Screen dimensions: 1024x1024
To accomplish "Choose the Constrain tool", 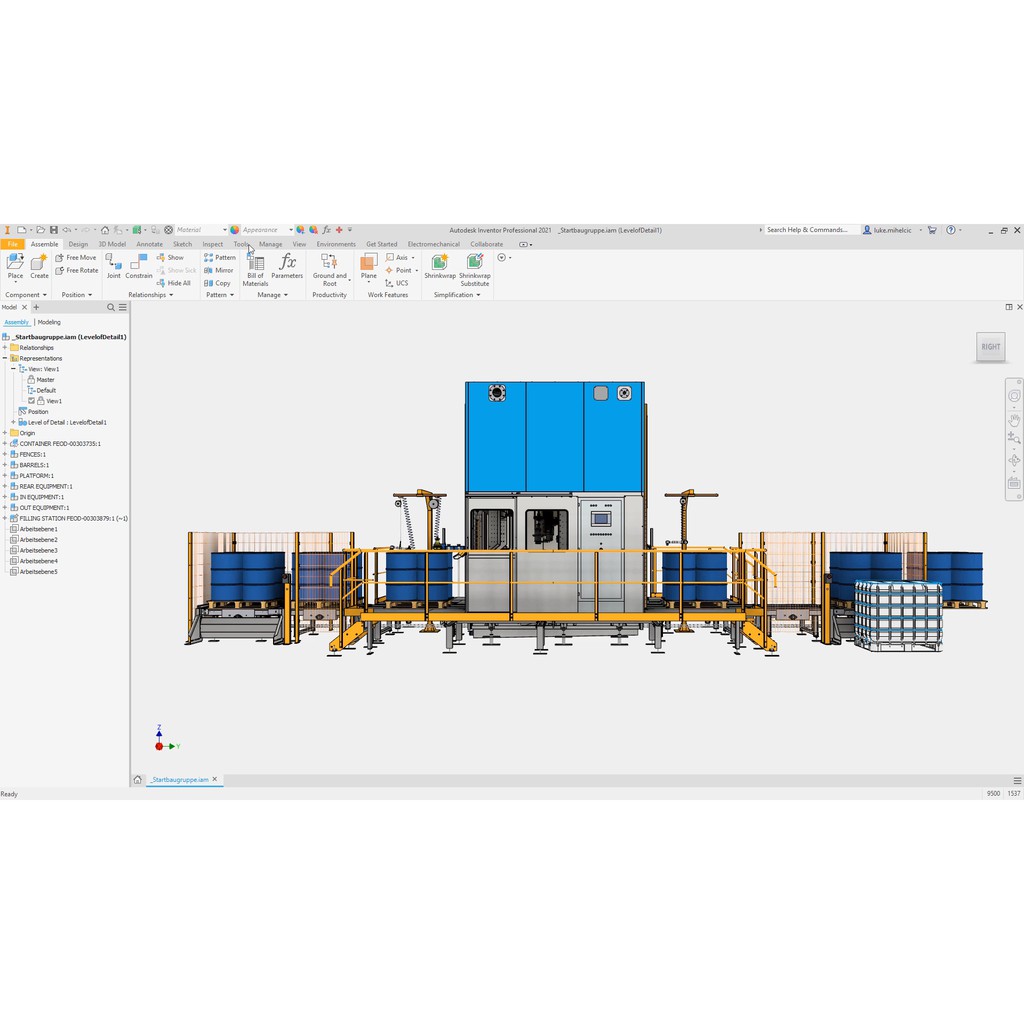I will click(139, 263).
